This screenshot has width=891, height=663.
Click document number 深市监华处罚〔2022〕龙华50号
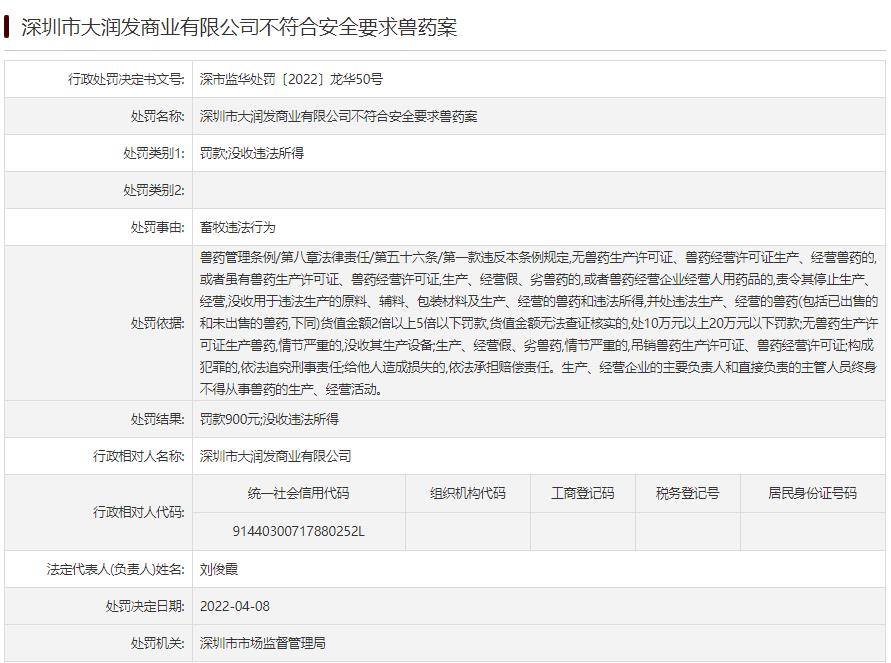coord(291,79)
